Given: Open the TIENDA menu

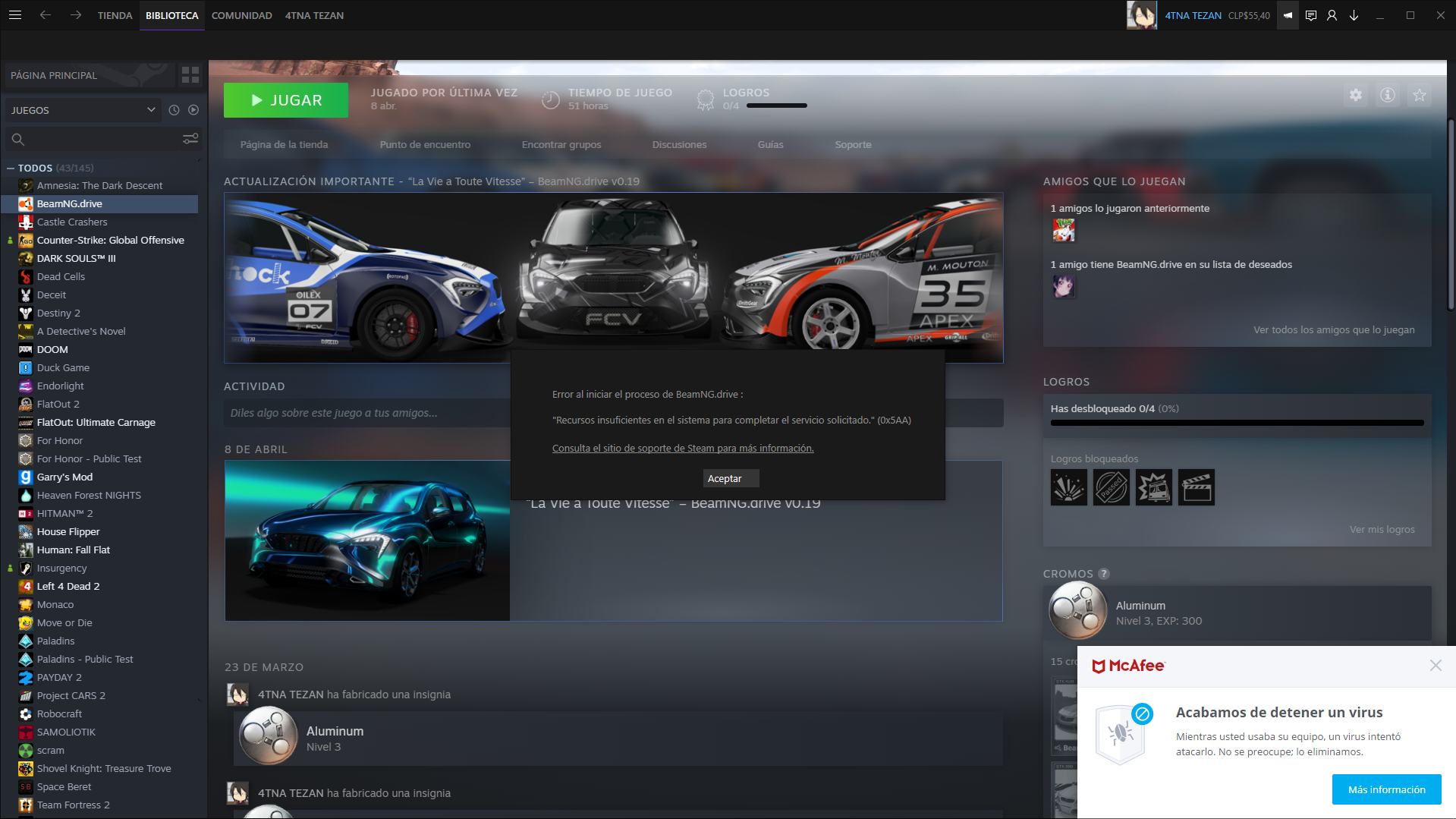Looking at the screenshot, I should tap(115, 15).
